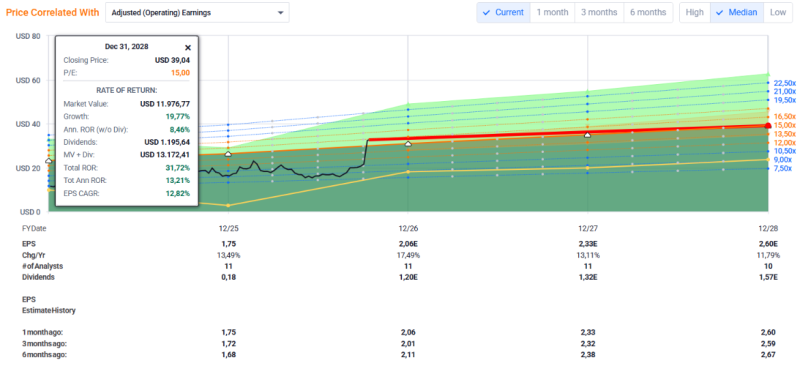
Task: Click the 12/26 fiscal year date
Action: [x=408, y=228]
